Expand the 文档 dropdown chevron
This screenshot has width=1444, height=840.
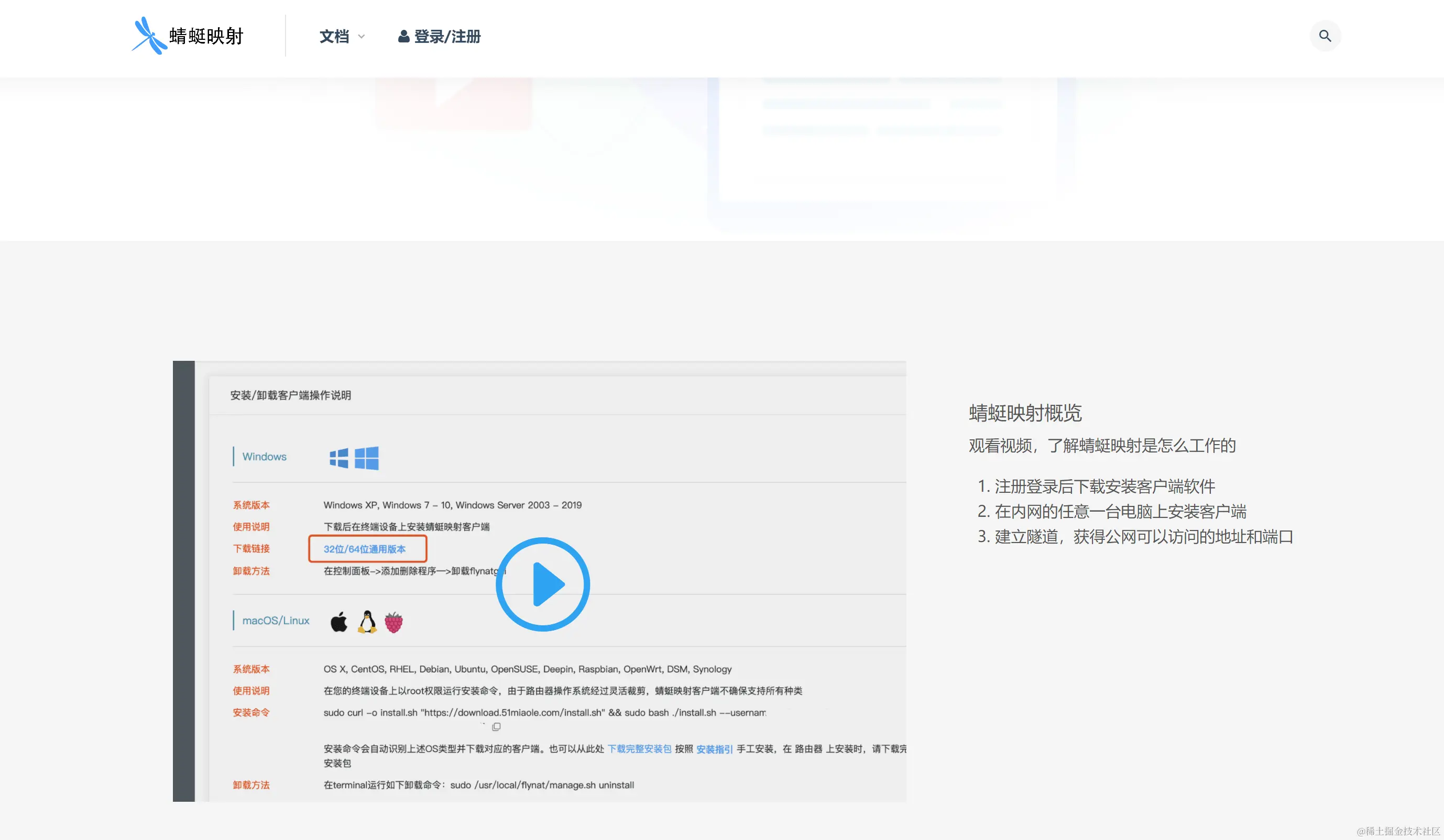362,36
